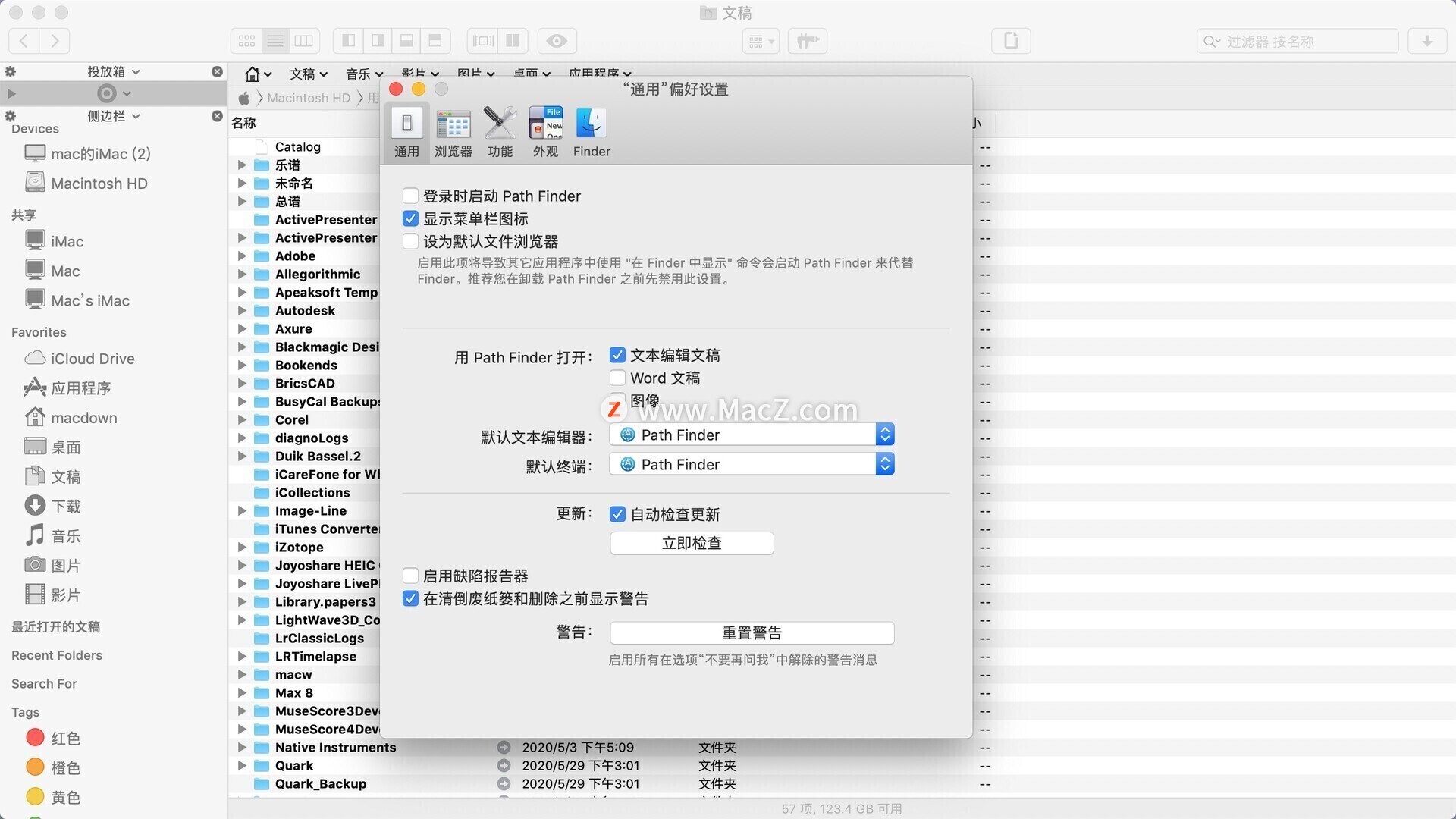Uncheck 在清倒废纸篓和删除之前显示警告

(x=410, y=598)
